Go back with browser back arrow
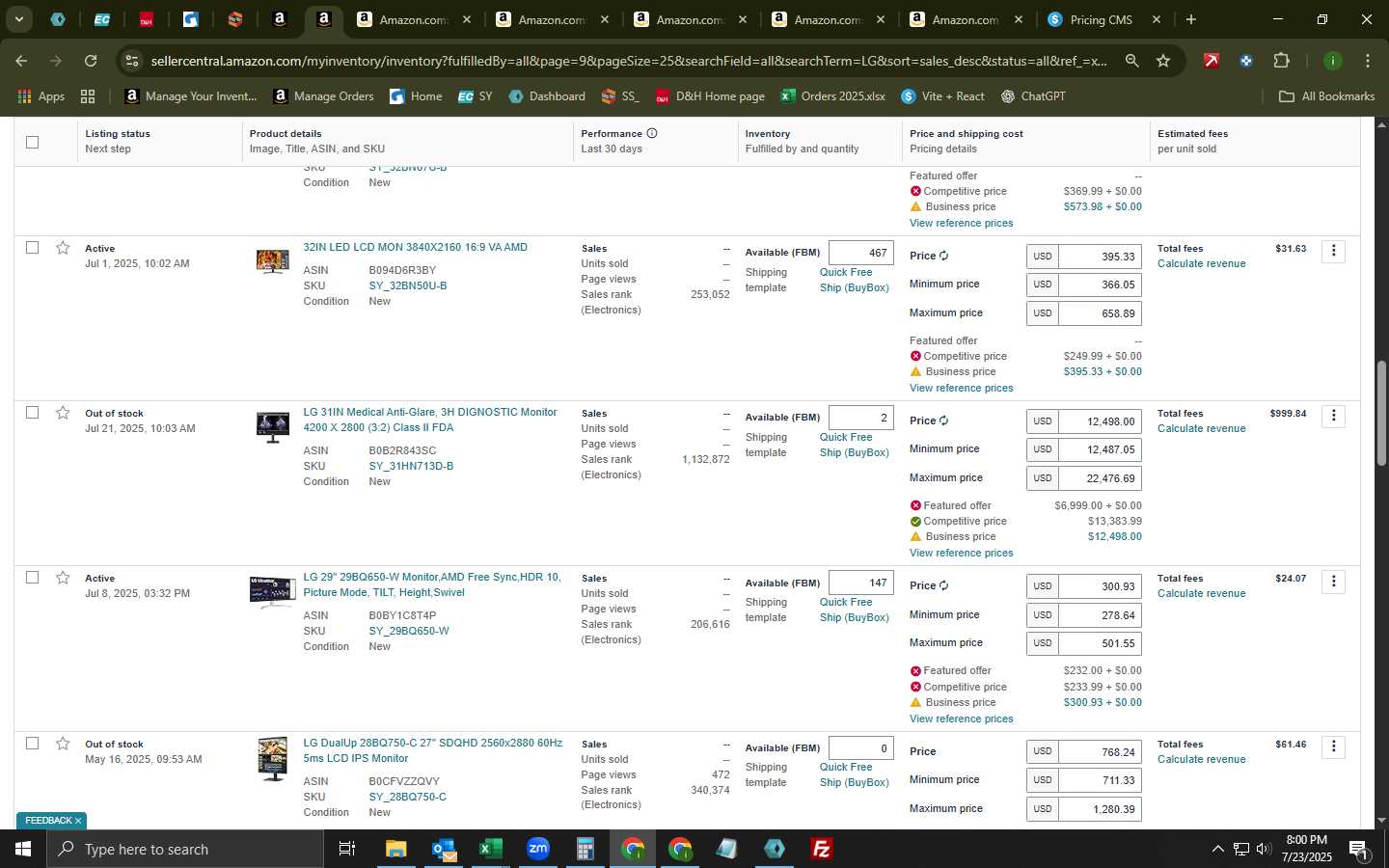1389x868 pixels. (21, 61)
